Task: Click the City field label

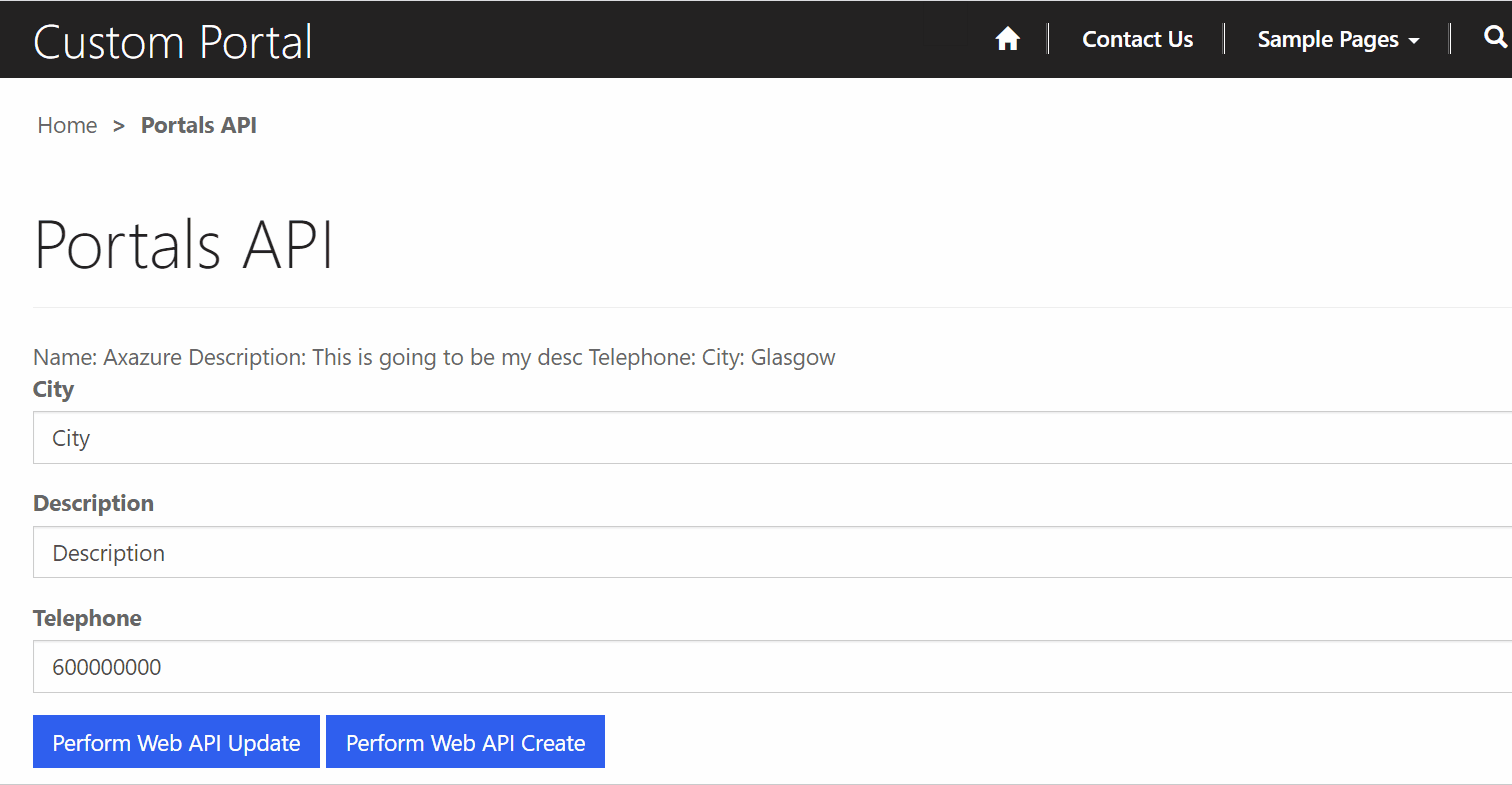Action: tap(53, 389)
